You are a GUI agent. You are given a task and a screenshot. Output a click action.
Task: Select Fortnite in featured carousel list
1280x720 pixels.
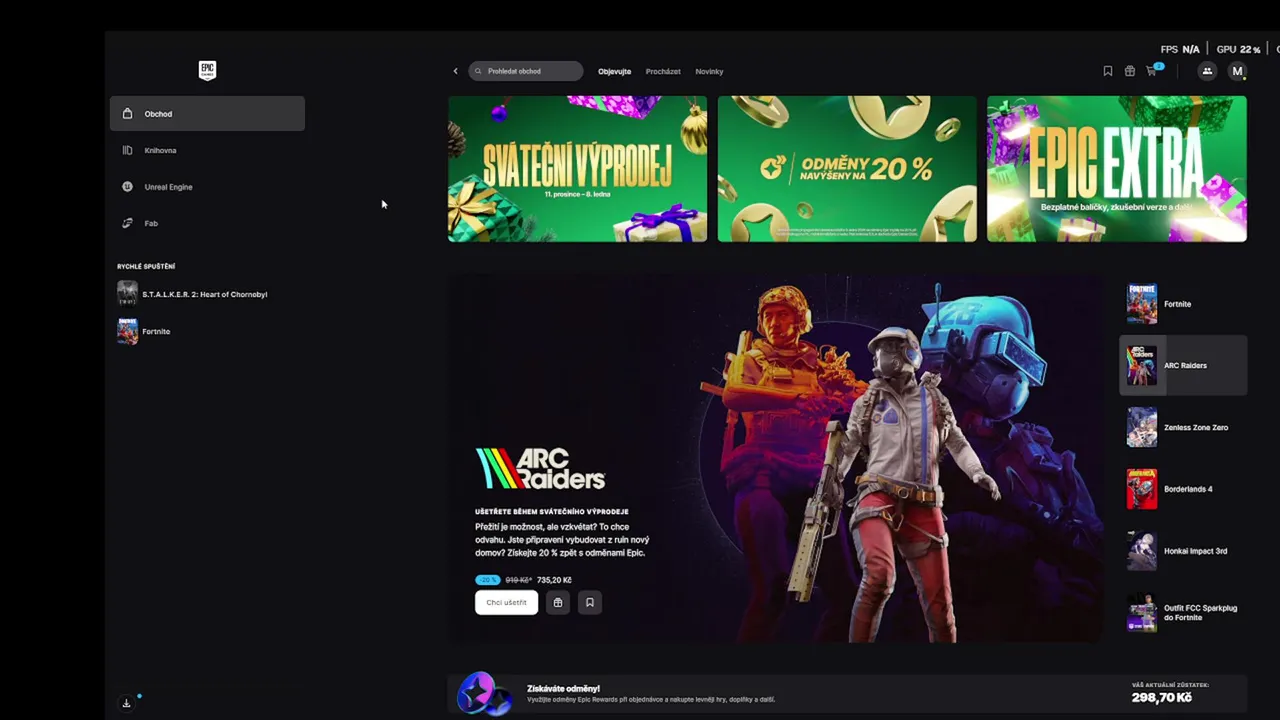[x=1183, y=304]
